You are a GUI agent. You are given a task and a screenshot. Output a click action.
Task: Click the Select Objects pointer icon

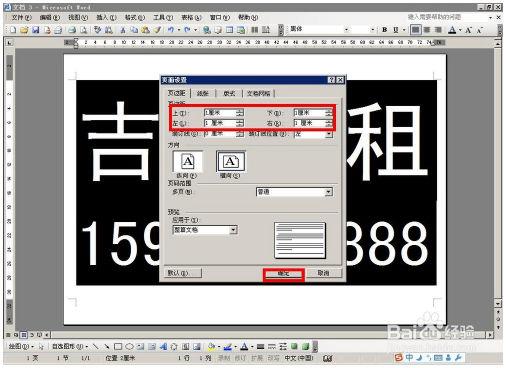click(41, 347)
